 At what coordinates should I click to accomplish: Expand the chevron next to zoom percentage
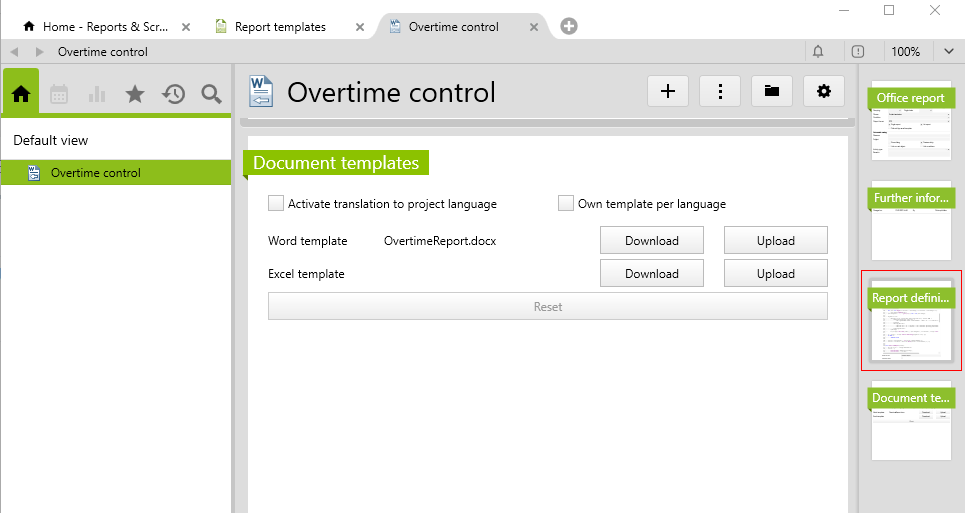(948, 52)
